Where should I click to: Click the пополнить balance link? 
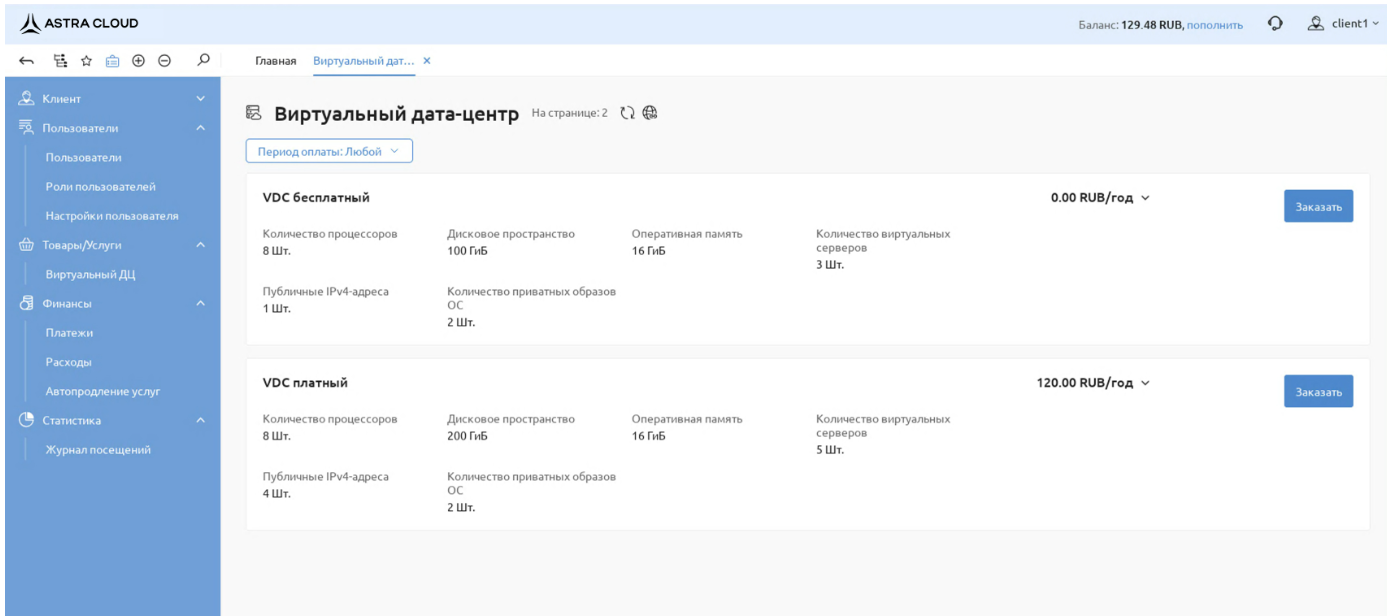[1214, 25]
